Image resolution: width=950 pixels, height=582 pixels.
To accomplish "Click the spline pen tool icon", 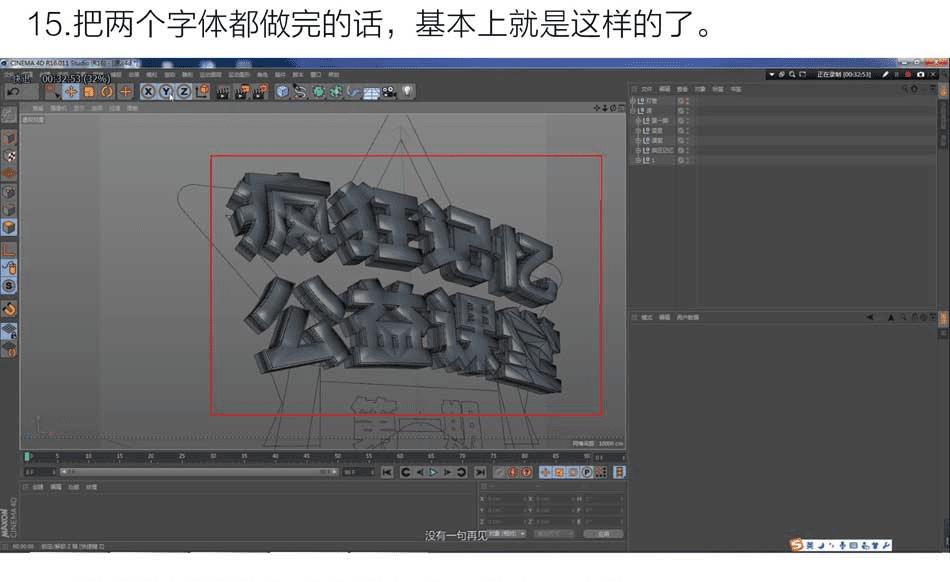I will tap(301, 92).
